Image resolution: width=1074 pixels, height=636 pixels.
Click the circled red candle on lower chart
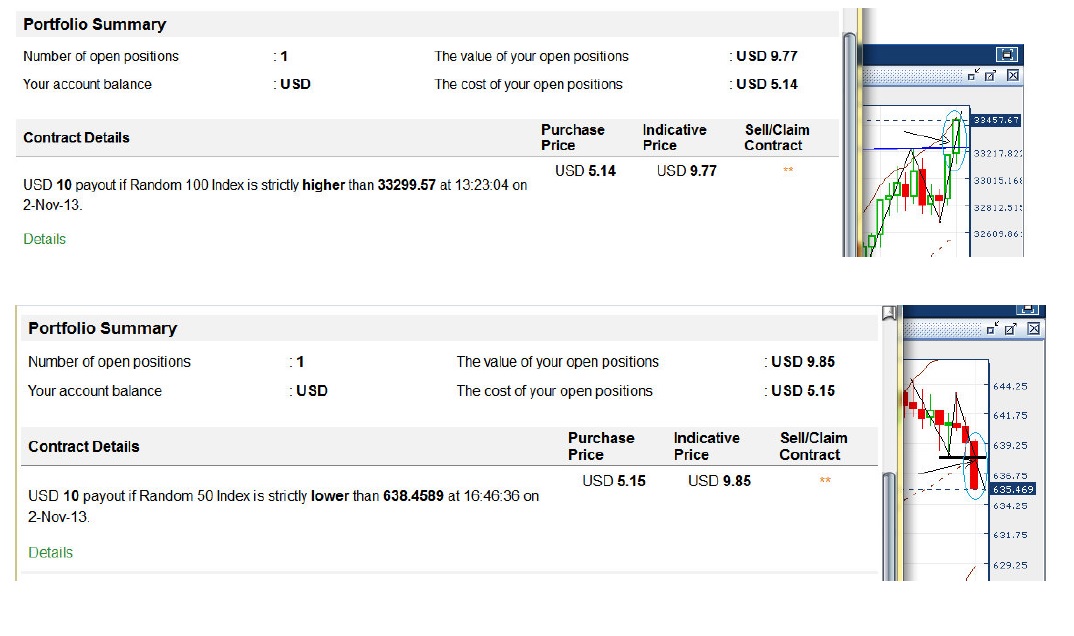[x=974, y=465]
